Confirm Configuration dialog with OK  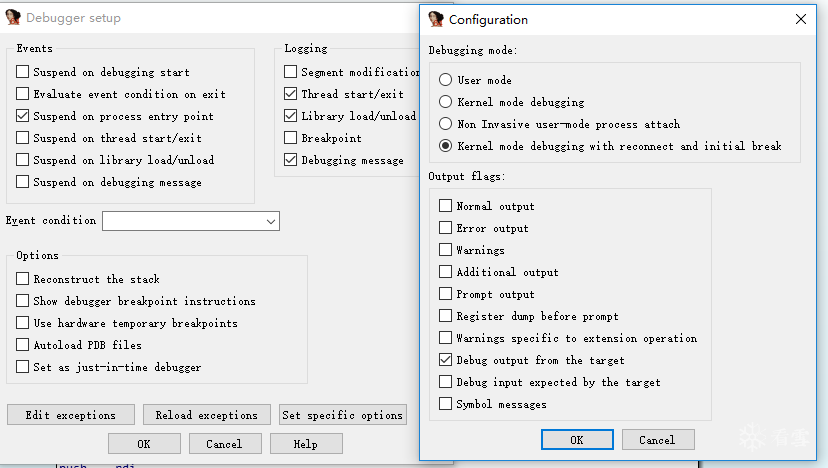pos(576,439)
